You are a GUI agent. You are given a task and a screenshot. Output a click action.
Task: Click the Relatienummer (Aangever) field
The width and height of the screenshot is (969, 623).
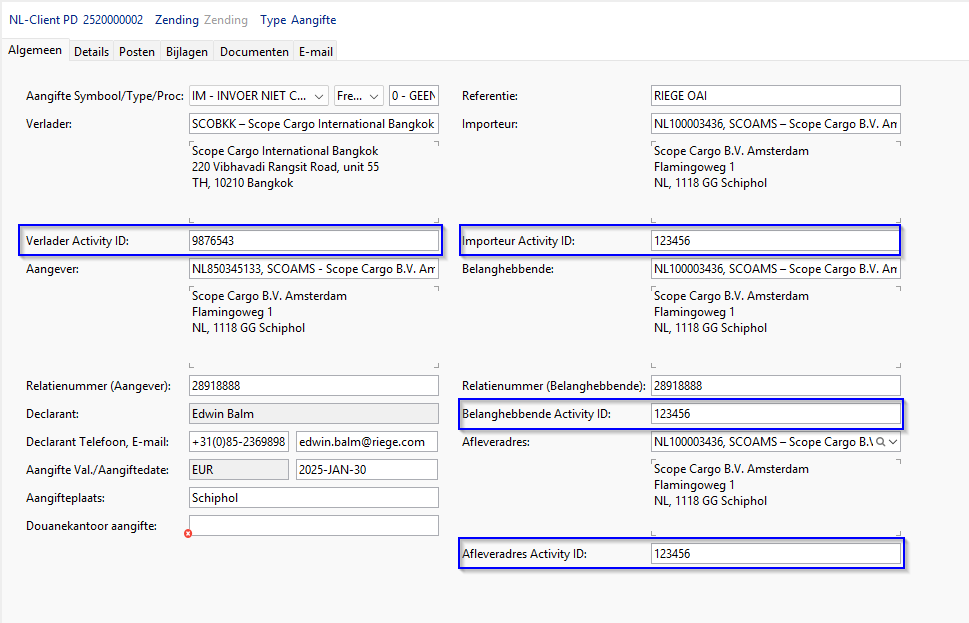click(x=313, y=386)
